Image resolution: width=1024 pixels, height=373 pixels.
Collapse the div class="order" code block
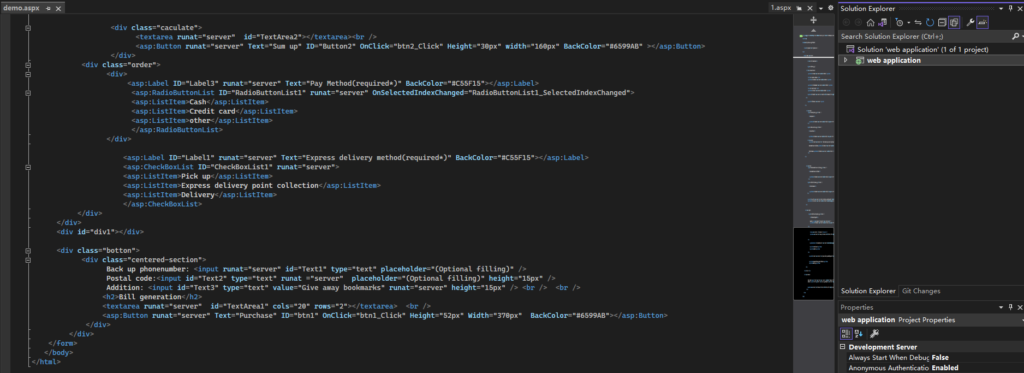[x=27, y=65]
